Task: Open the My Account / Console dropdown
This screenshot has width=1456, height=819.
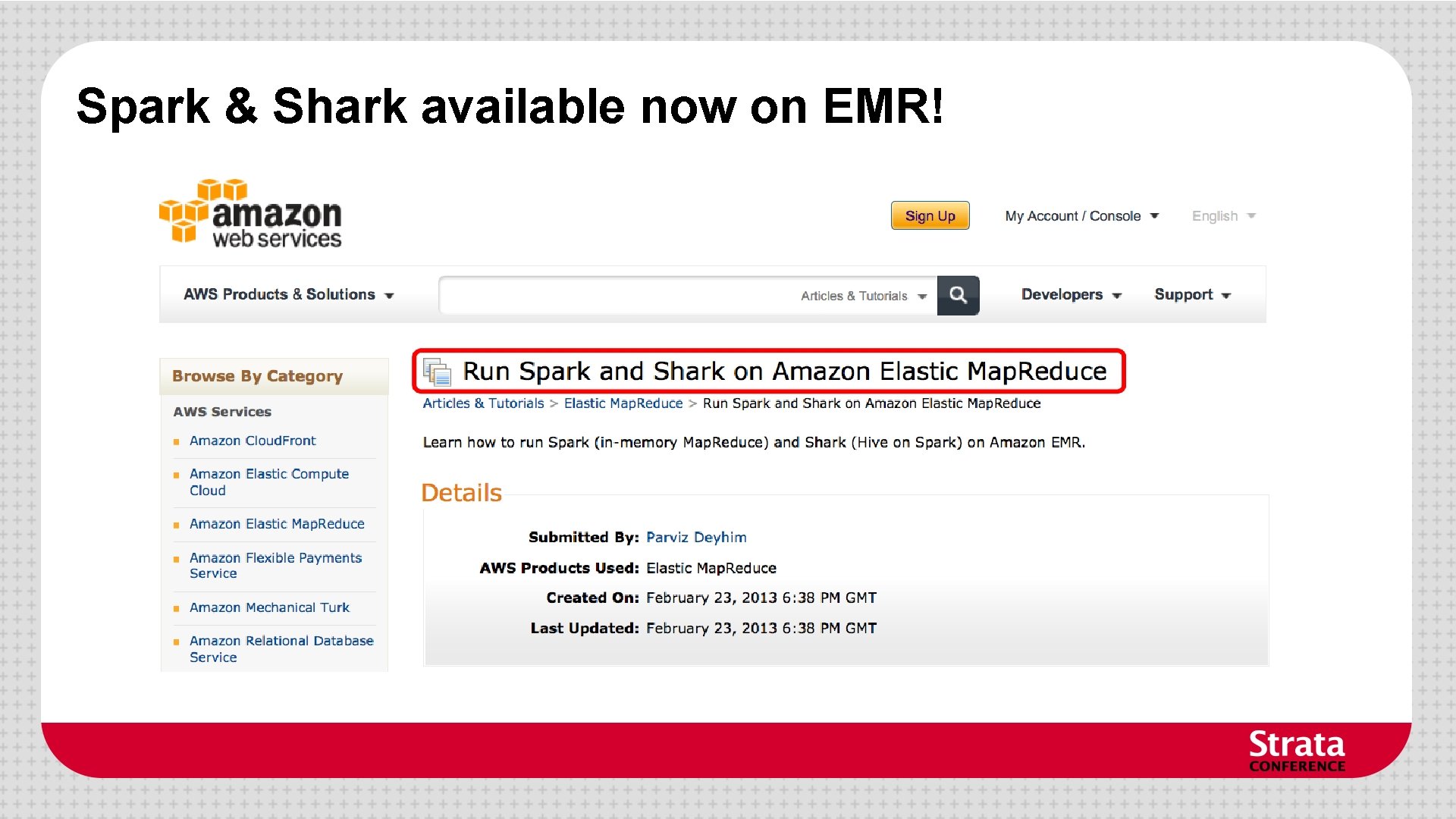Action: pyautogui.click(x=1080, y=215)
